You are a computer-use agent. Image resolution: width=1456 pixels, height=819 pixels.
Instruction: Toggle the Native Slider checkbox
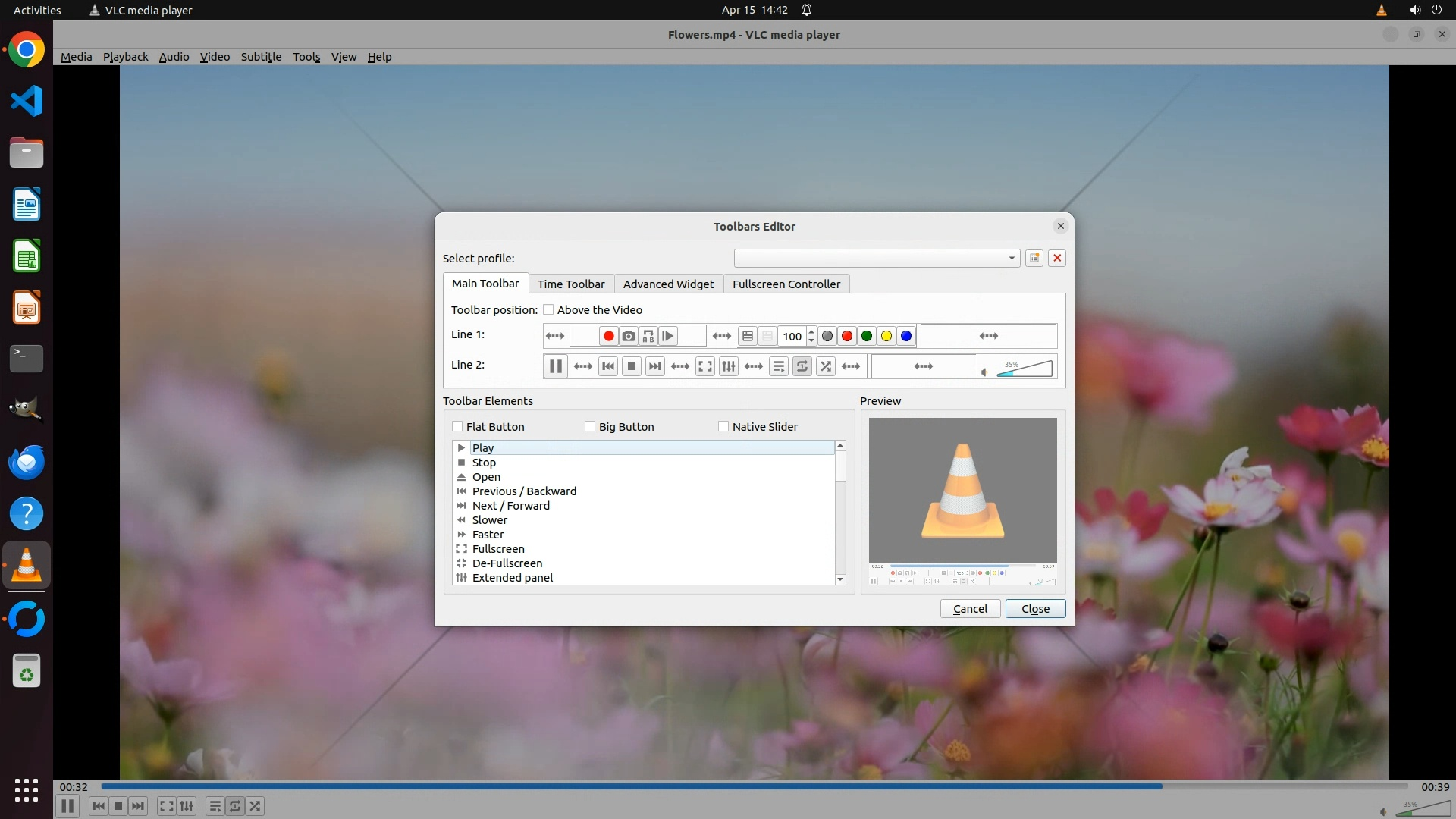[x=723, y=426]
